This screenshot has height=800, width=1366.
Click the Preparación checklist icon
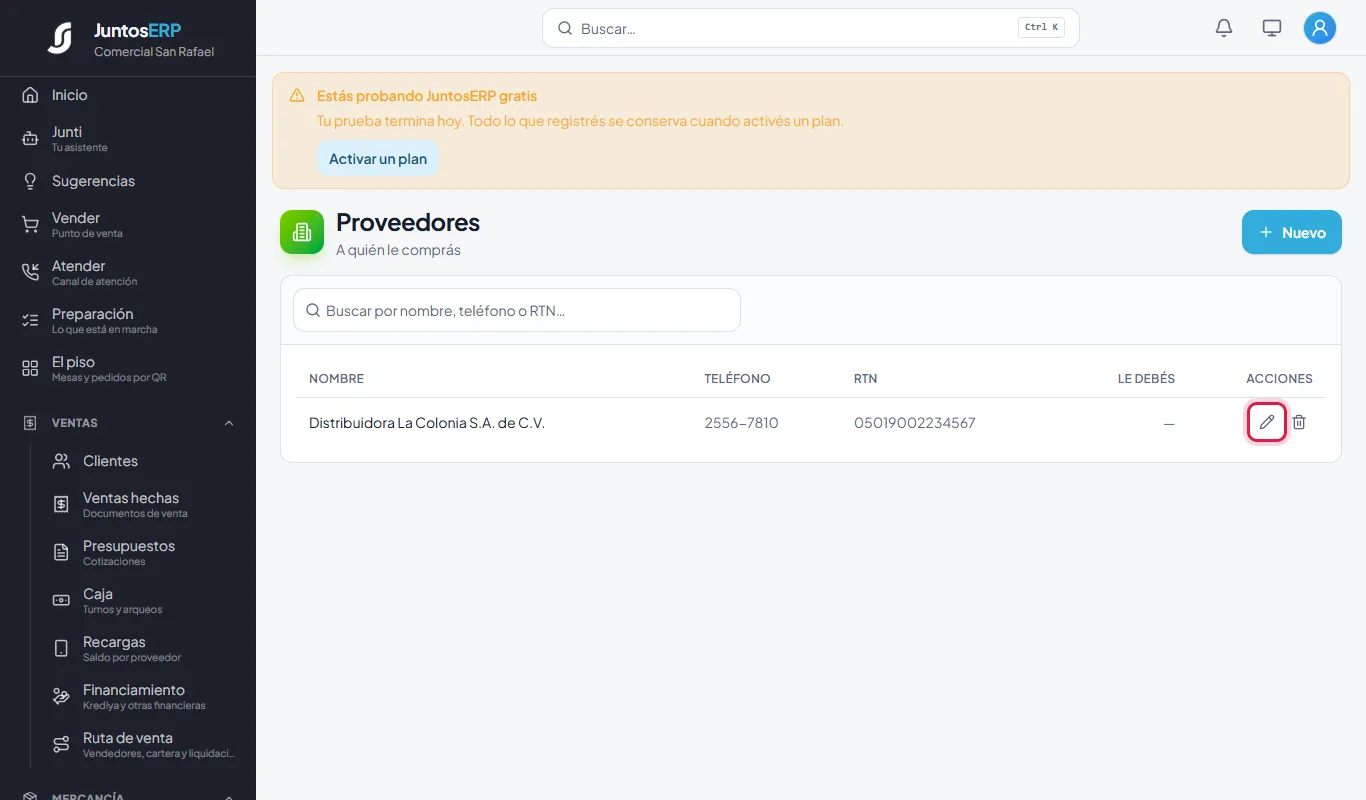click(30, 321)
